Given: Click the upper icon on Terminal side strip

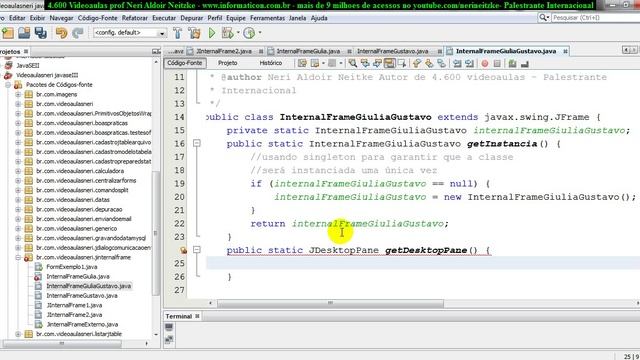Looking at the screenshot, I should [169, 327].
